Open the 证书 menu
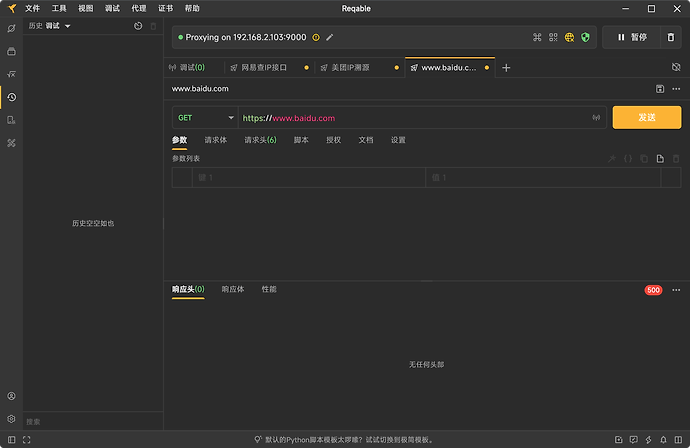Image resolution: width=690 pixels, height=448 pixels. 165,8
